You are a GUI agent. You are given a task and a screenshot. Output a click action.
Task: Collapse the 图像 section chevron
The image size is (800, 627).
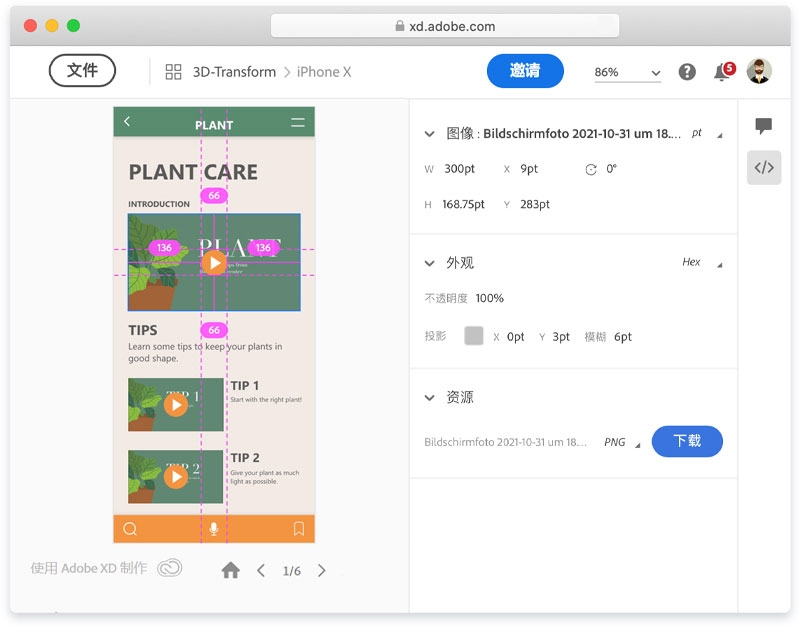point(430,134)
